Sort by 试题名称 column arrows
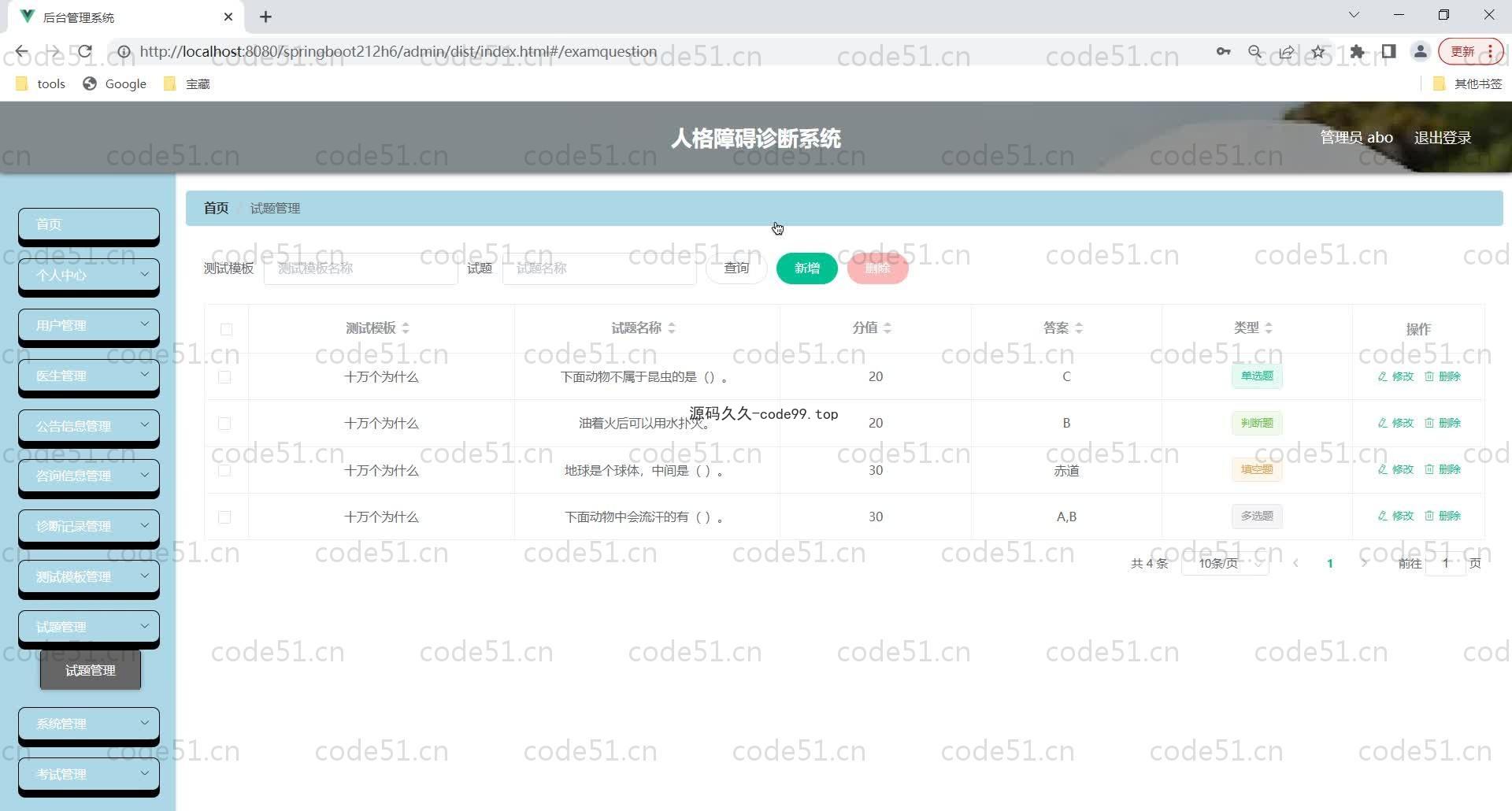The width and height of the screenshot is (1512, 811). coord(672,328)
